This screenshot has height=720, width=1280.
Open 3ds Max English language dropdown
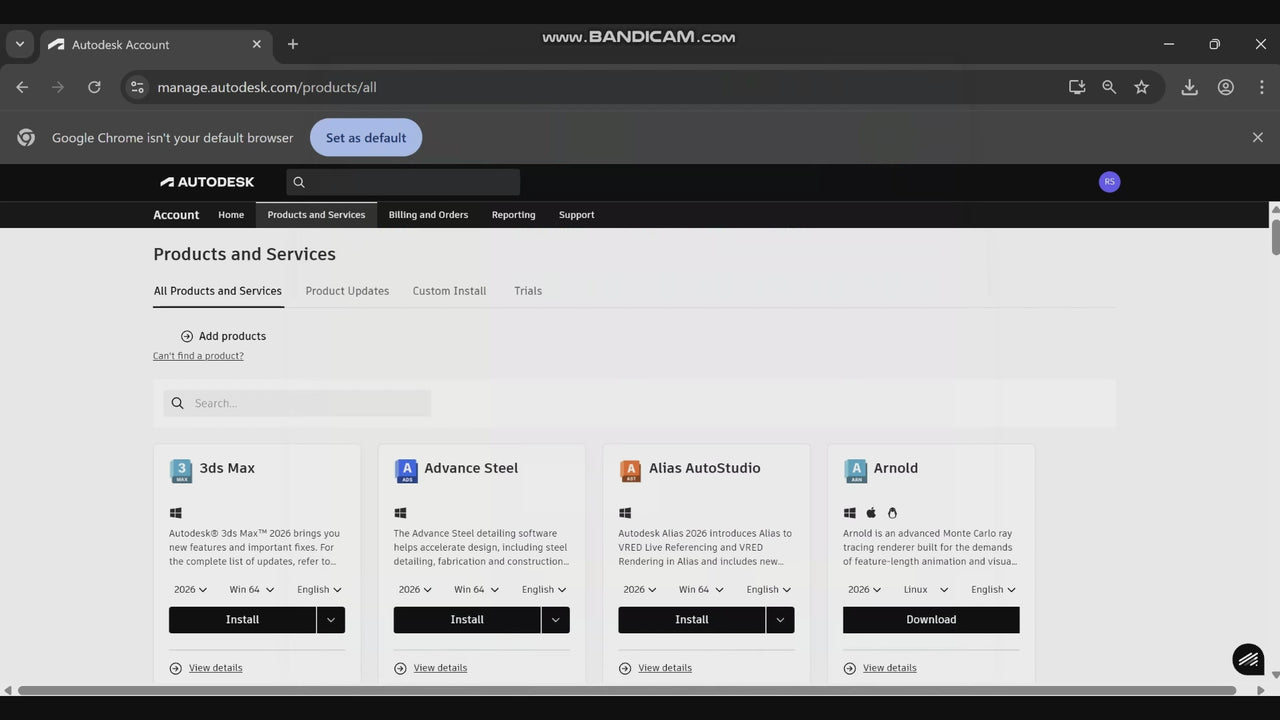click(x=319, y=590)
